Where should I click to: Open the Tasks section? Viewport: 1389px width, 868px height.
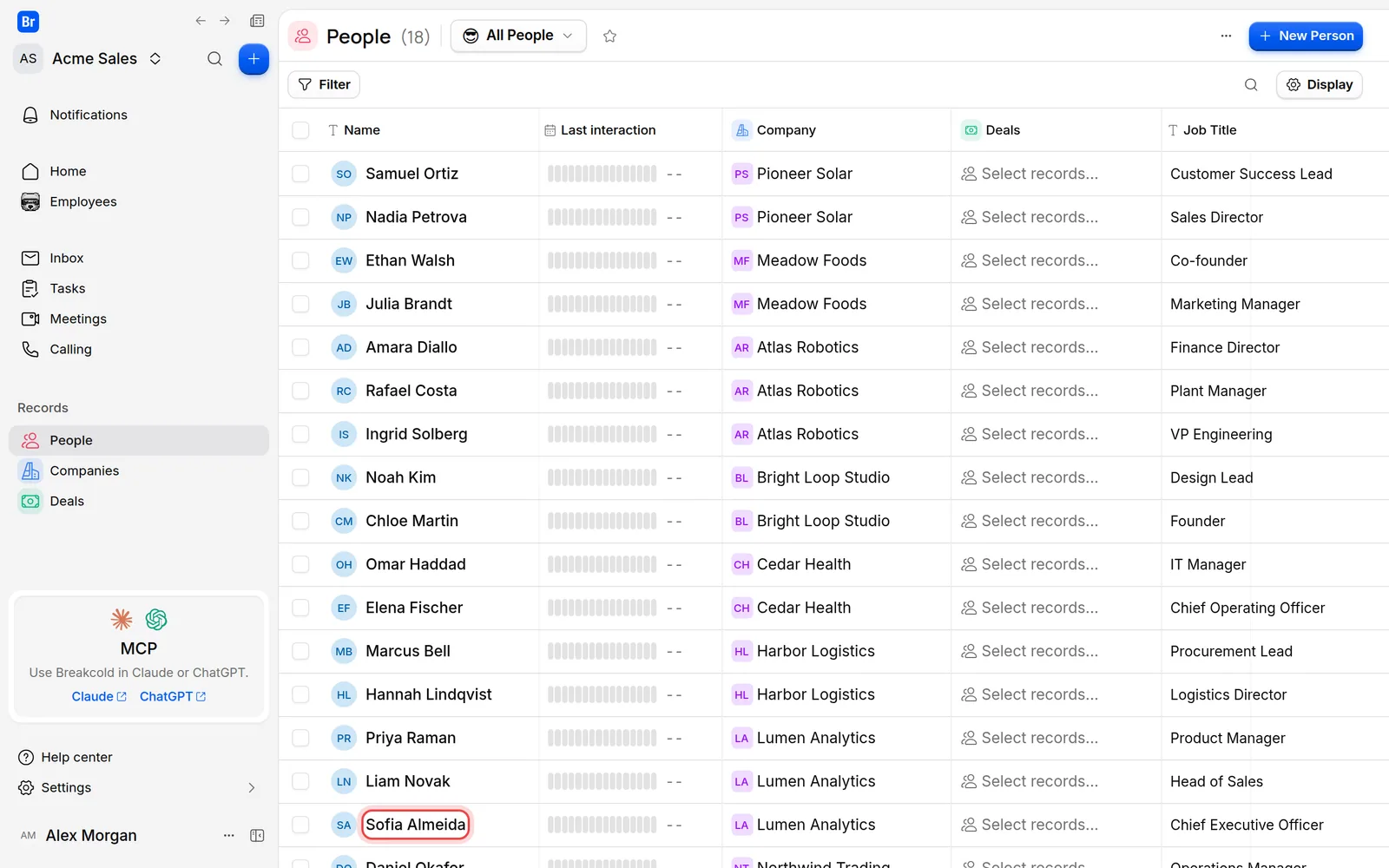coord(139,288)
